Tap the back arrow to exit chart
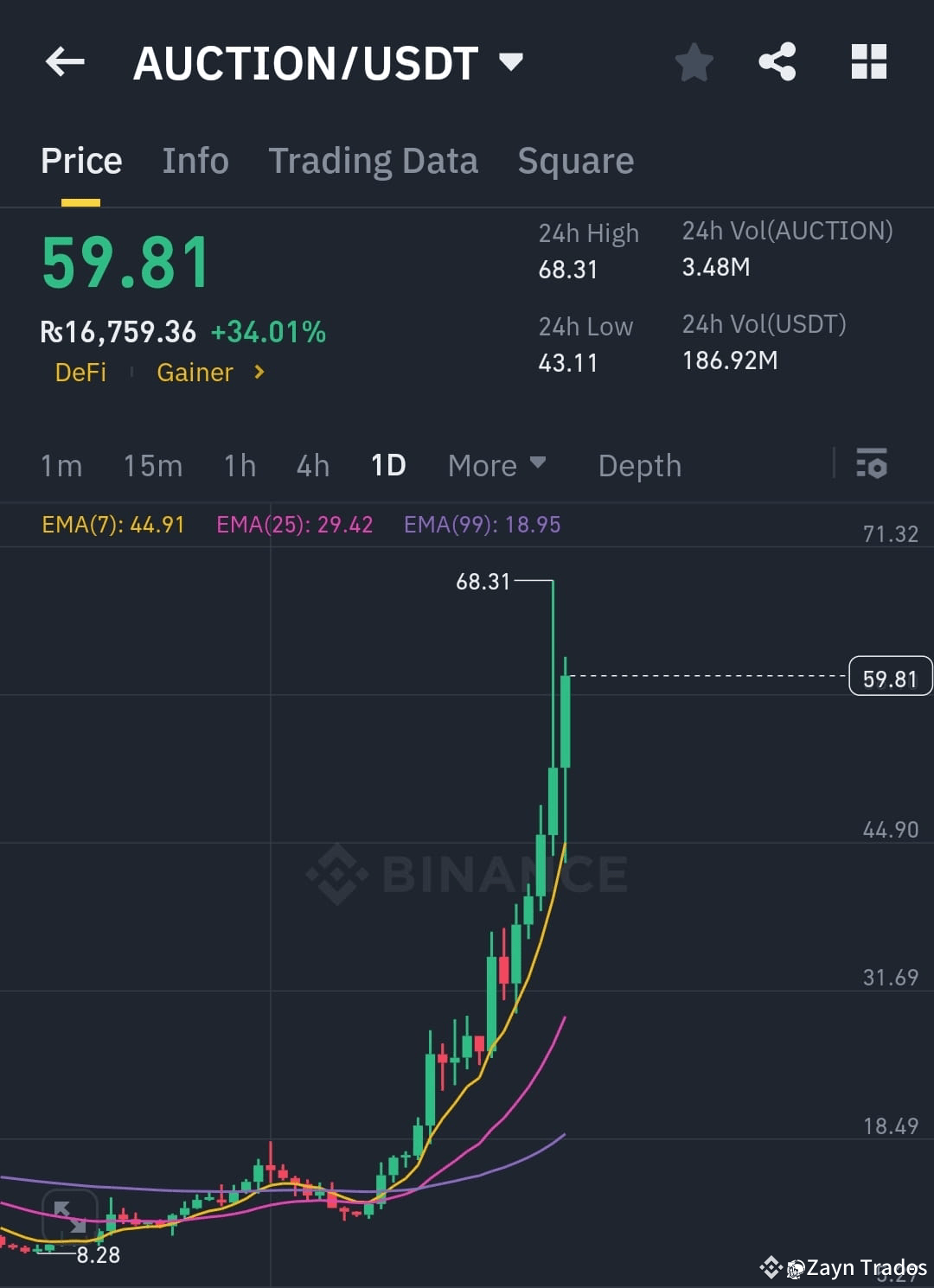The height and width of the screenshot is (1288, 934). [65, 61]
